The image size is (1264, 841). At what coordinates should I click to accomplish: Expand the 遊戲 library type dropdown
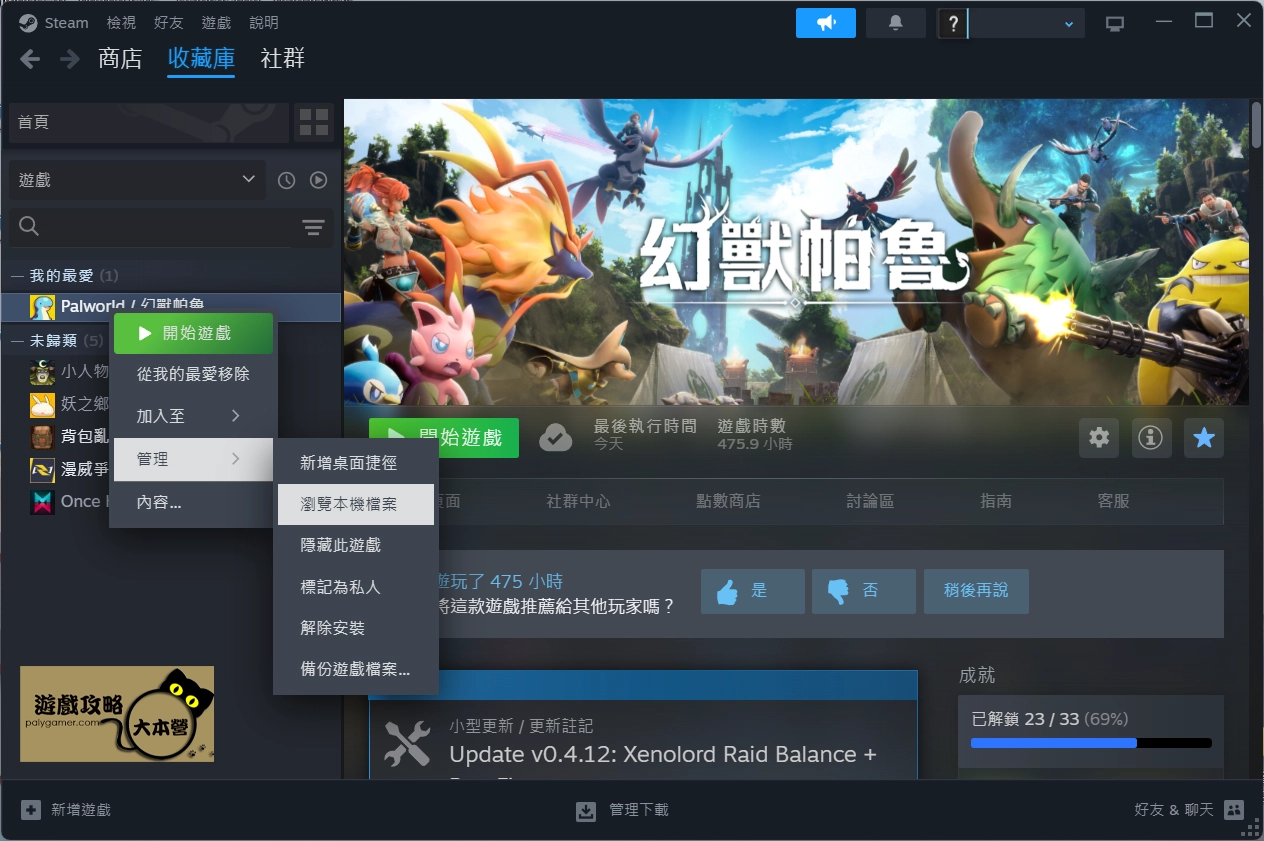click(x=137, y=180)
